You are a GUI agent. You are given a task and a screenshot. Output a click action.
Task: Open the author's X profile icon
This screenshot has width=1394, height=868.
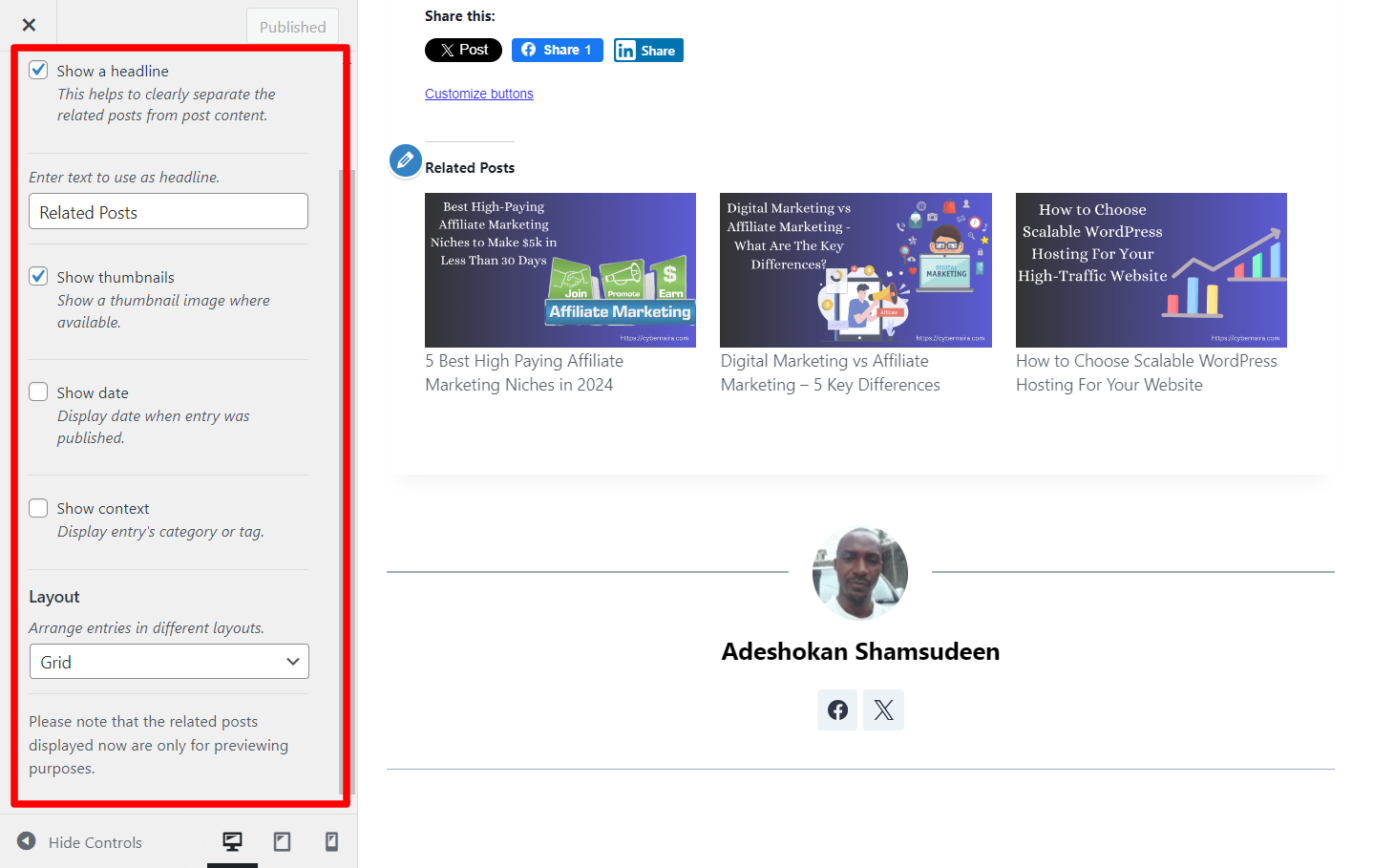click(x=883, y=709)
